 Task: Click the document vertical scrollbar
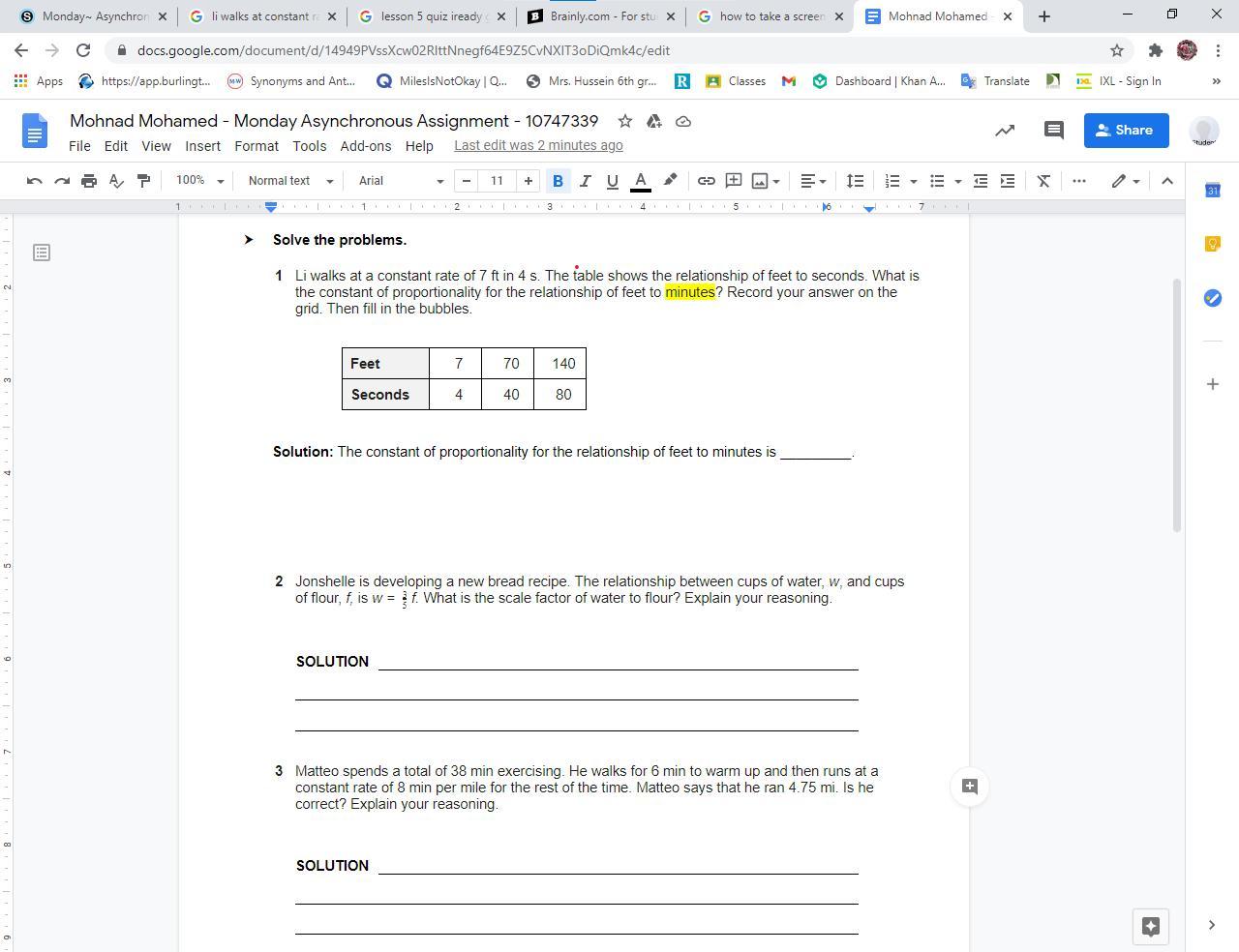tap(1178, 404)
